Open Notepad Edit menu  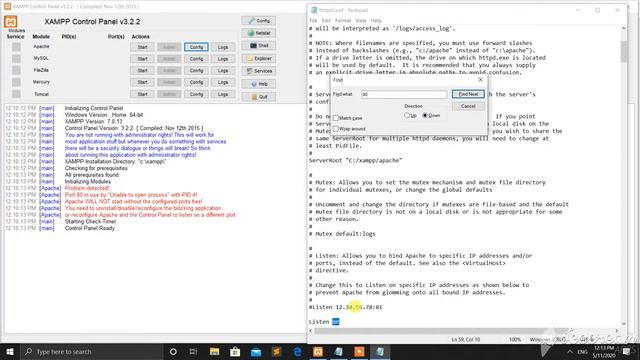326,20
